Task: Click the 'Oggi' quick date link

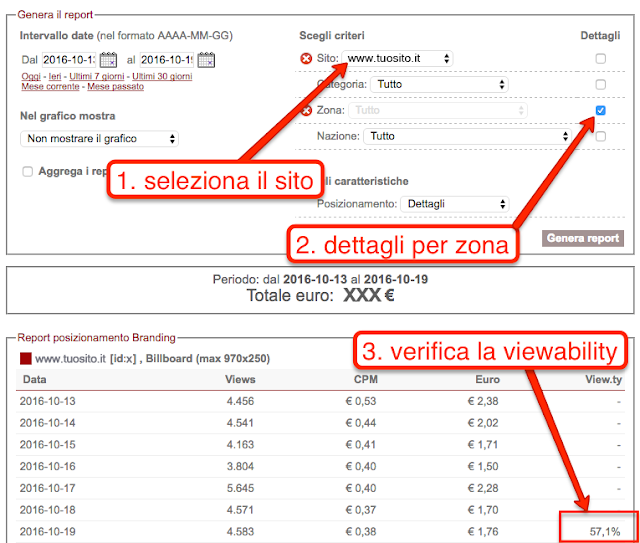Action: tap(32, 77)
